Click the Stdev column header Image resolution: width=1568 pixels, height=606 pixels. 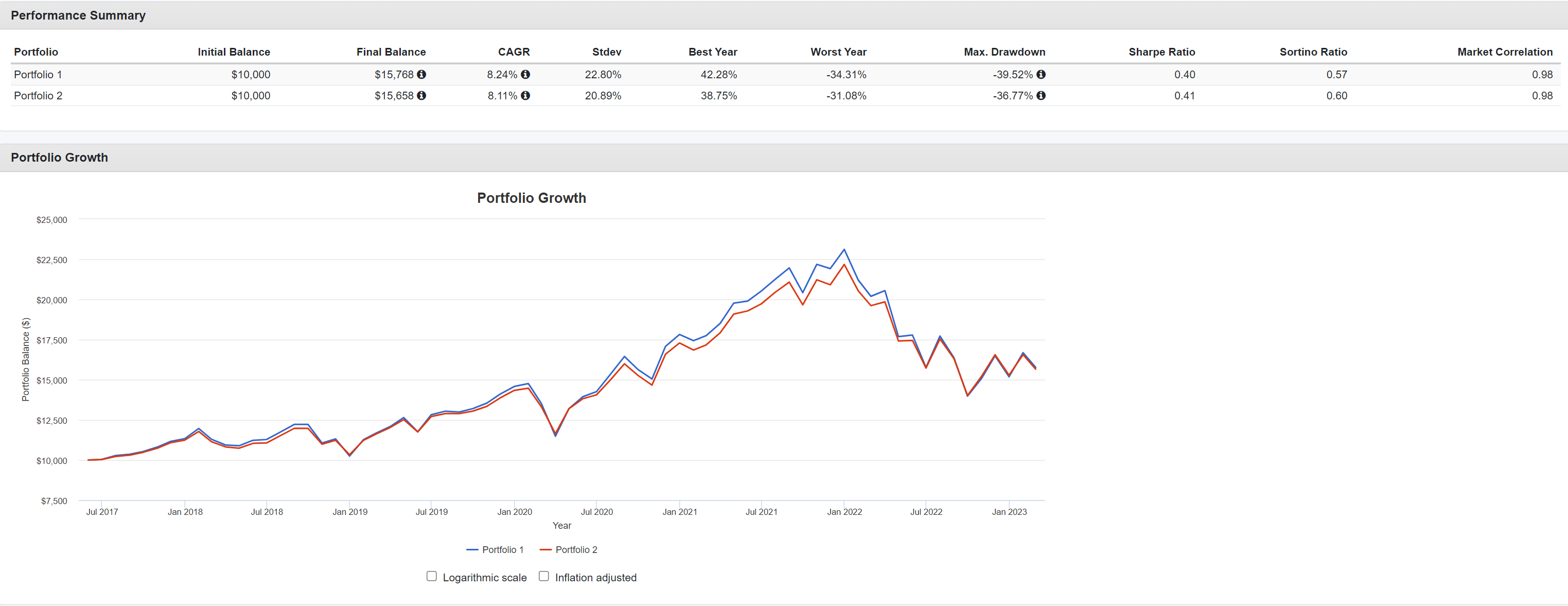point(606,52)
